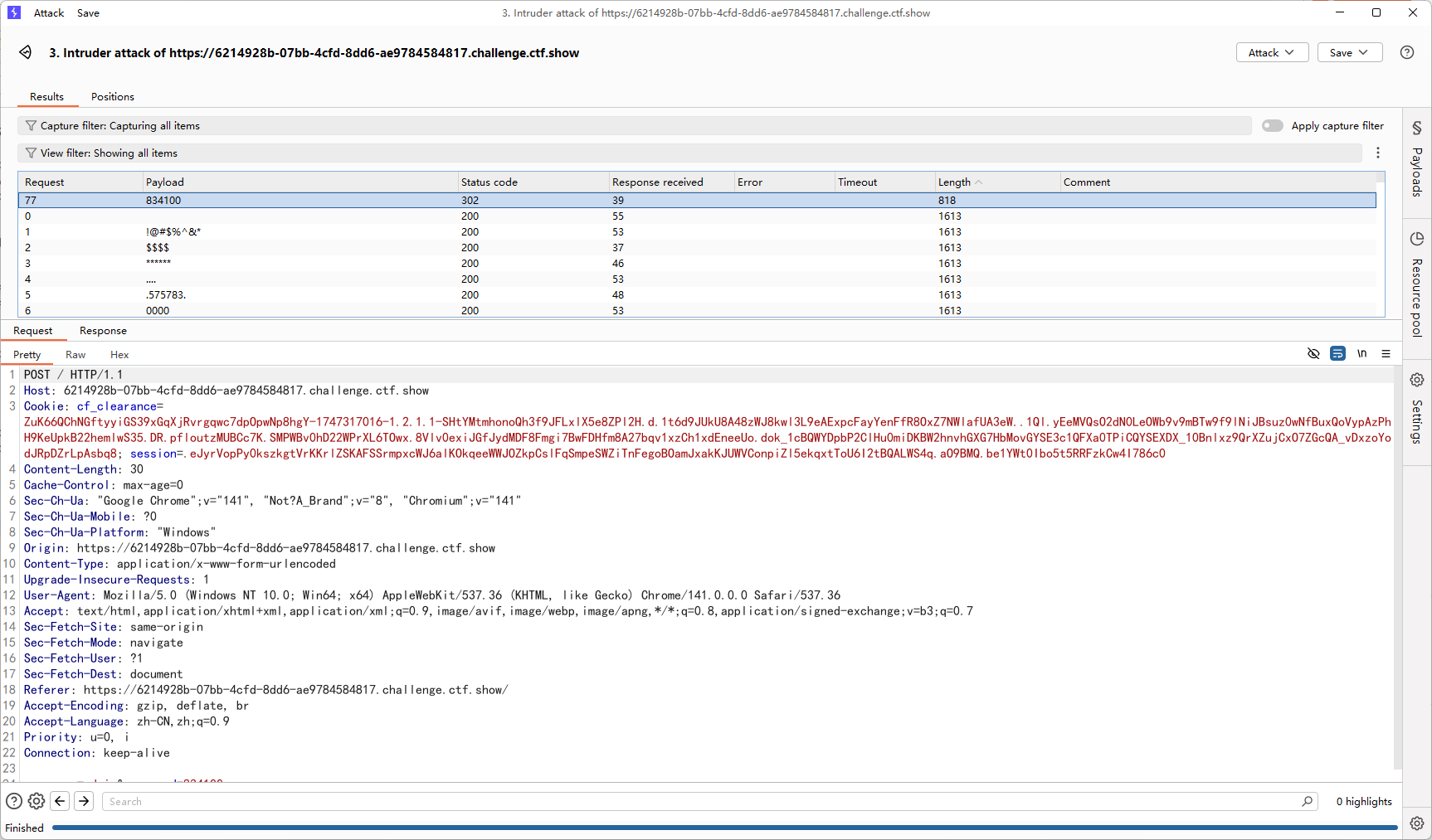Open the search settings gear icon at bottom left
Viewport: 1432px width, 840px height.
[x=37, y=801]
